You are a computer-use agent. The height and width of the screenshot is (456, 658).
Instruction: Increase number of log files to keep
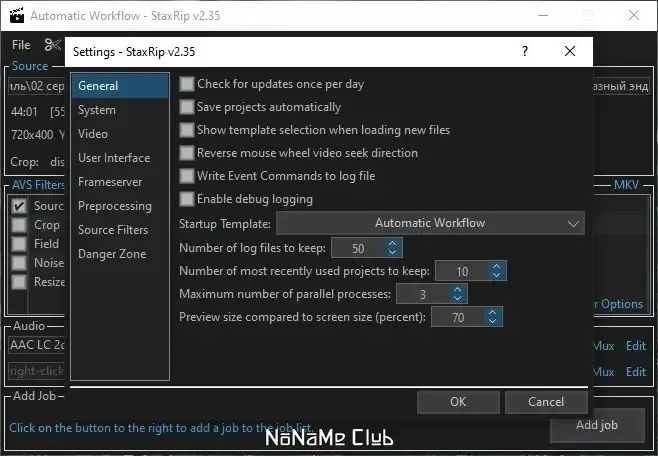tap(392, 243)
